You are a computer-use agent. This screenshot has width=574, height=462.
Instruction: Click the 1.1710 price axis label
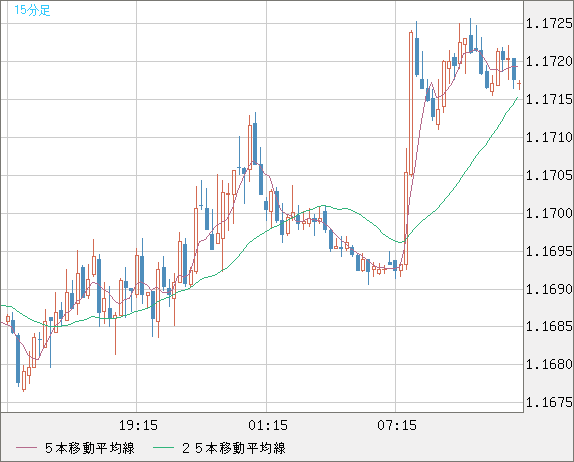[x=549, y=137]
